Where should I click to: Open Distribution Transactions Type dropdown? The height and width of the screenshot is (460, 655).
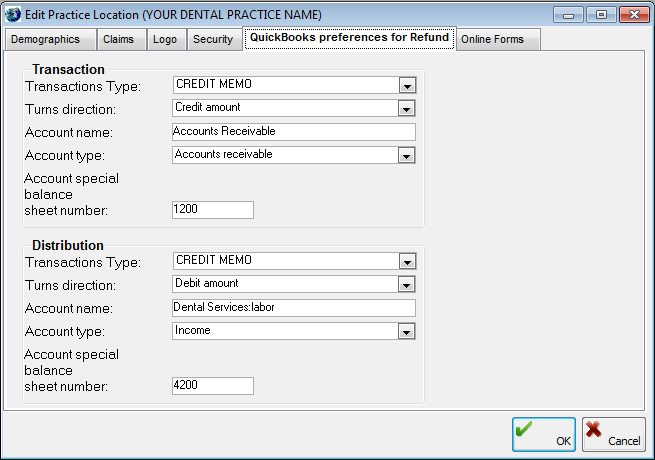pos(406,262)
